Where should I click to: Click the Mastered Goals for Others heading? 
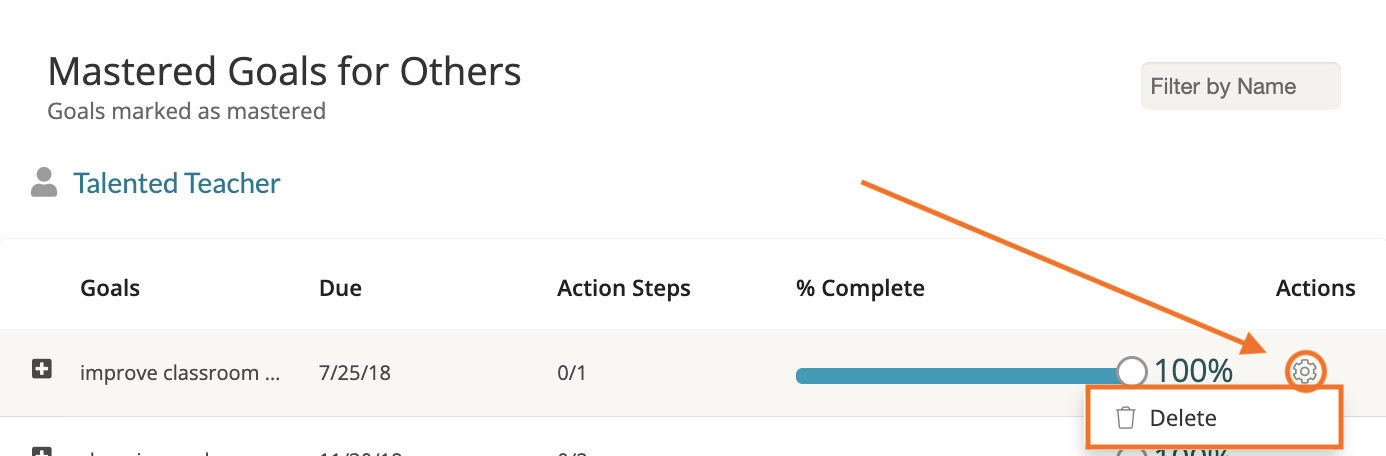284,72
